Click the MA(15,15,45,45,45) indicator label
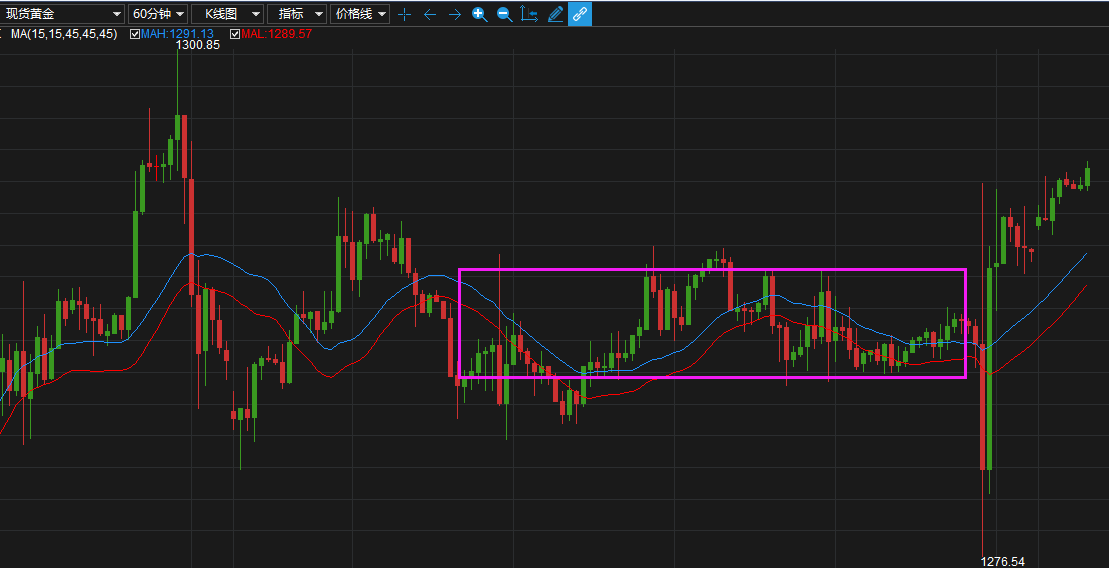1109x568 pixels. point(64,34)
